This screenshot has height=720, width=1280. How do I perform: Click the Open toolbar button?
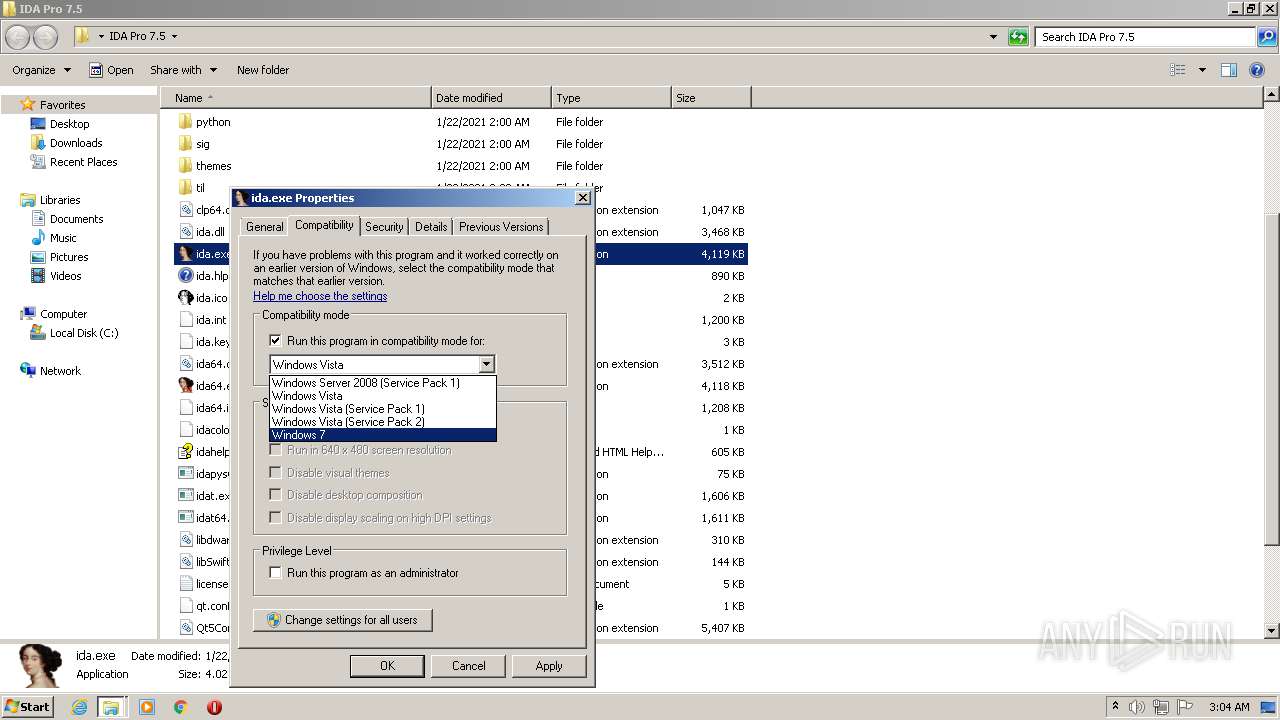111,70
